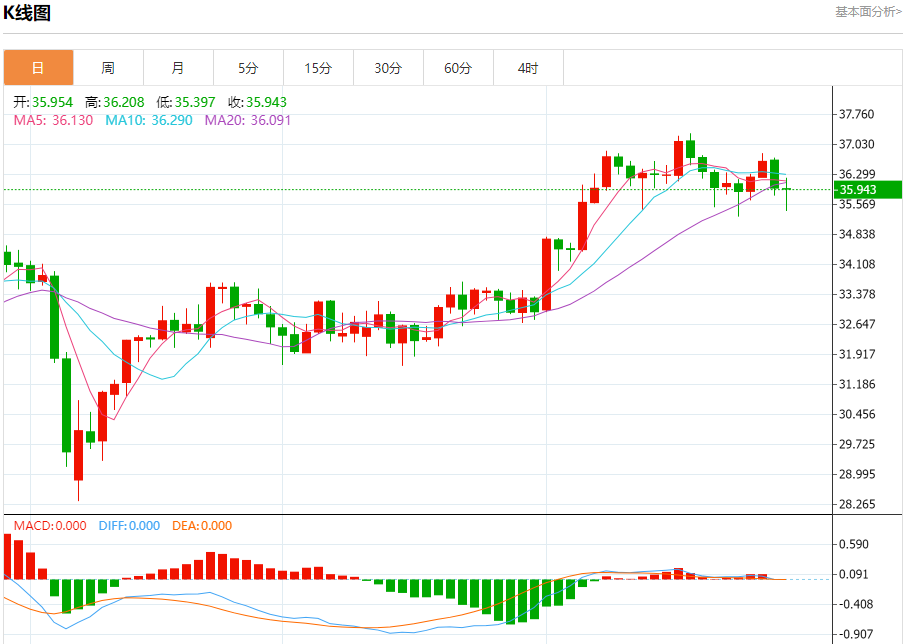Click the DEA 0.000 label

coord(203,525)
